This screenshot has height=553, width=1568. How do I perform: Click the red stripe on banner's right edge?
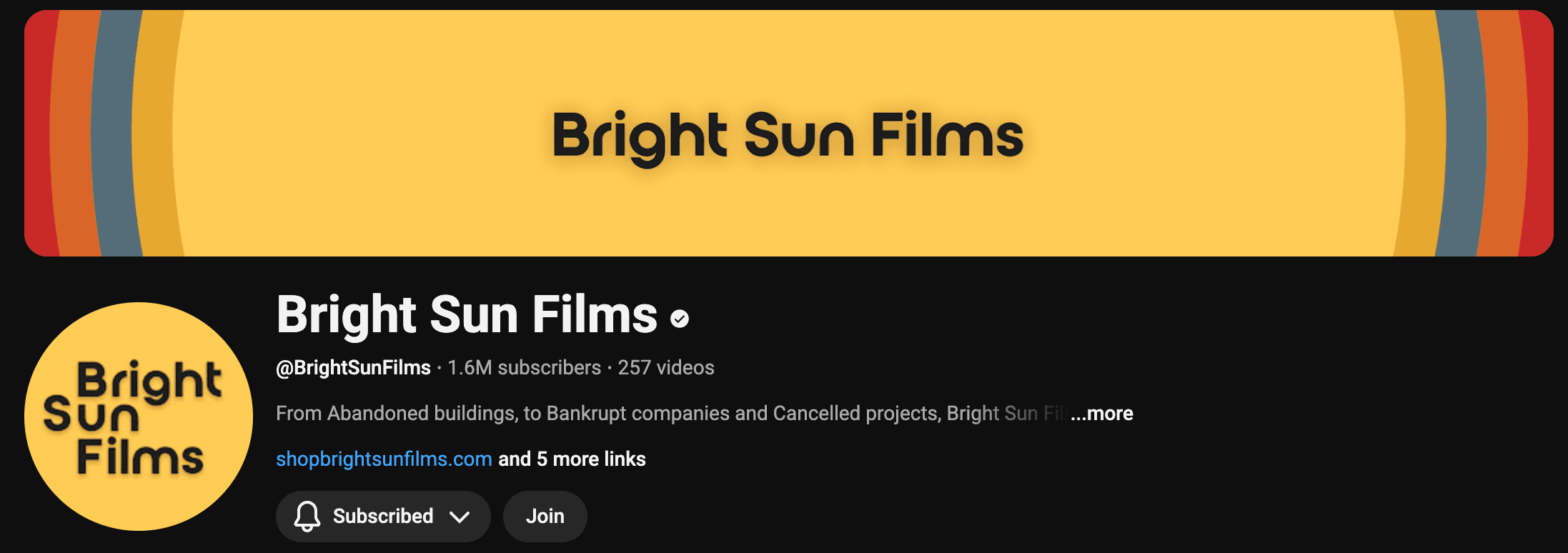coord(1538,136)
